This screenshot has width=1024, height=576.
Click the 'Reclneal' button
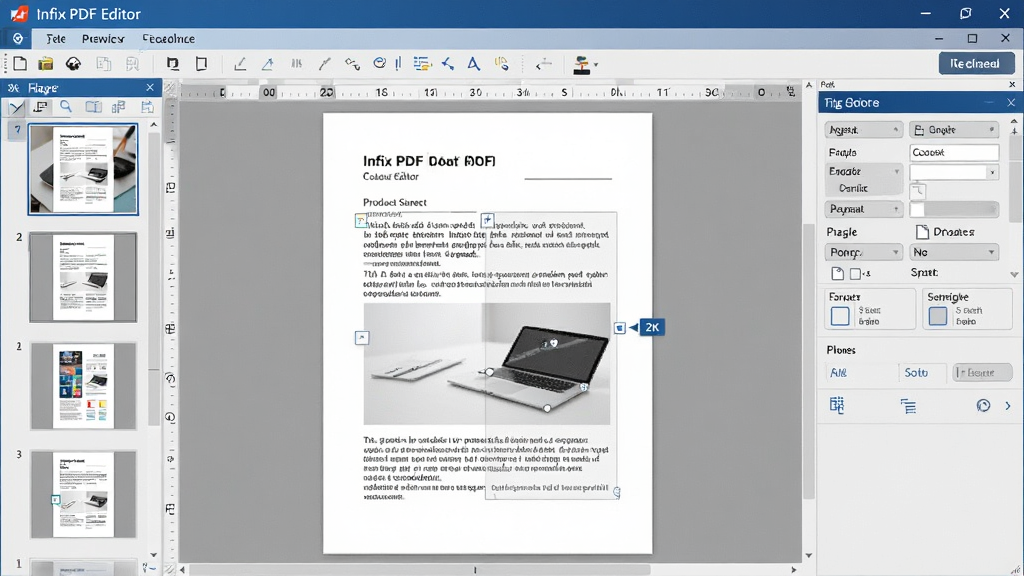pyautogui.click(x=976, y=63)
